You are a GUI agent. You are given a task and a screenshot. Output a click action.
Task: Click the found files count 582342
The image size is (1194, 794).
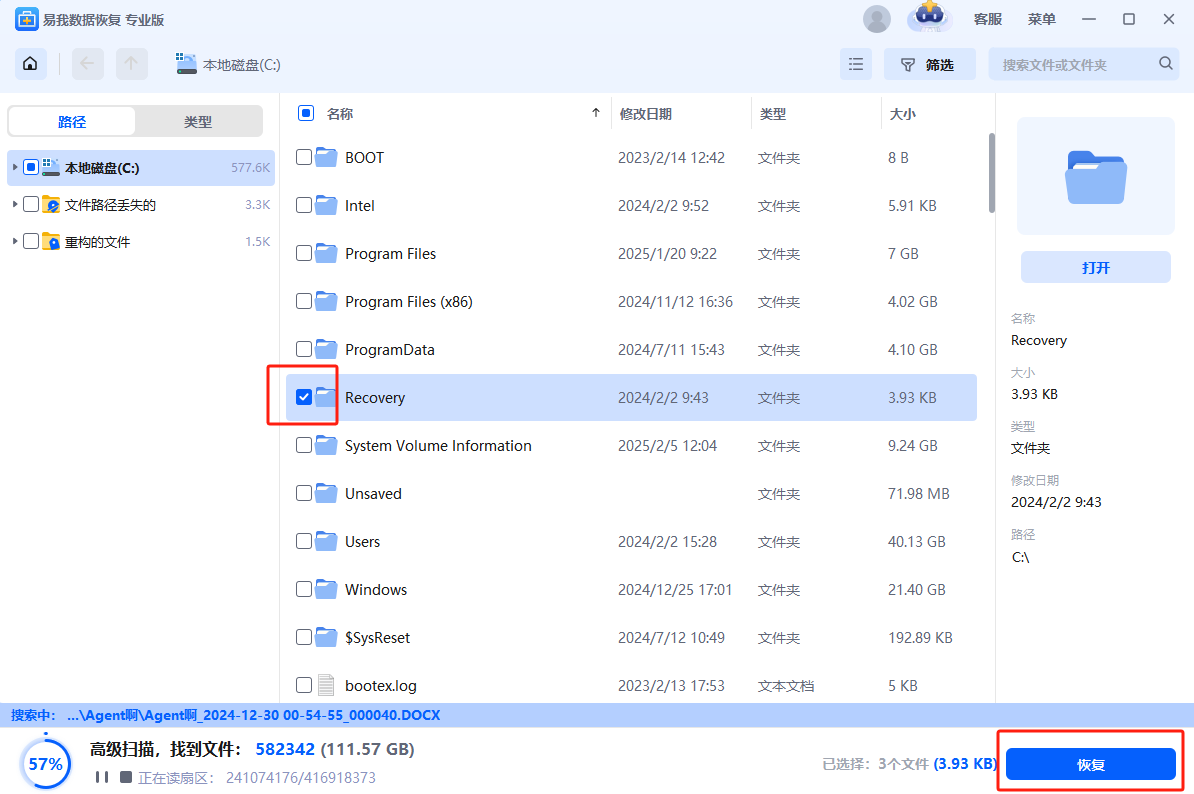(285, 749)
